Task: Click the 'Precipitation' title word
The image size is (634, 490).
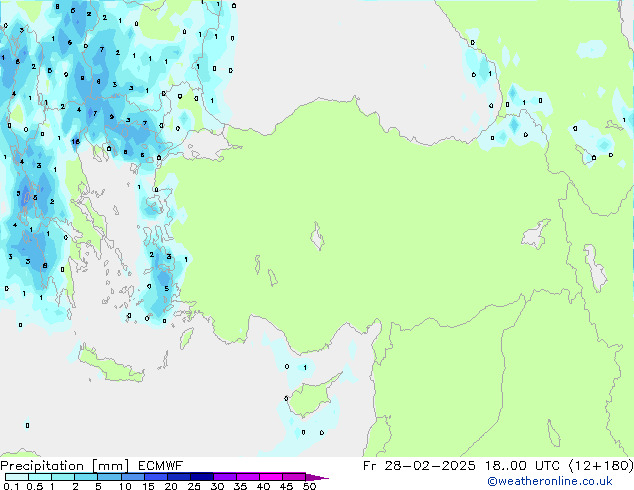Action: coord(42,466)
